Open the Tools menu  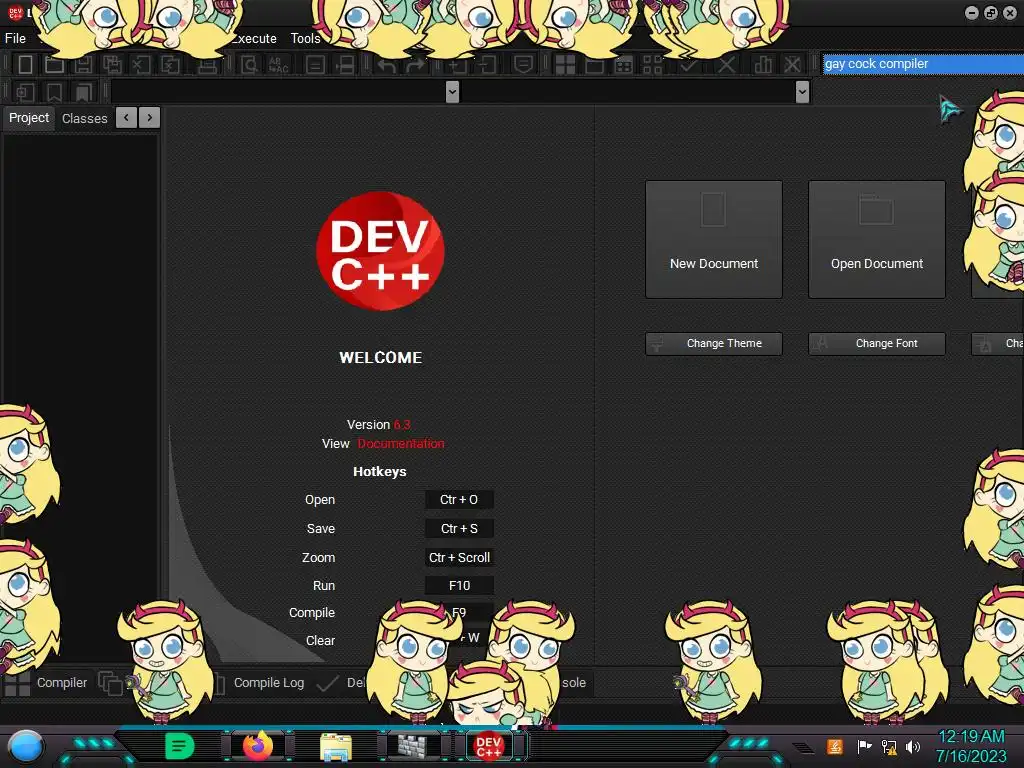click(306, 39)
